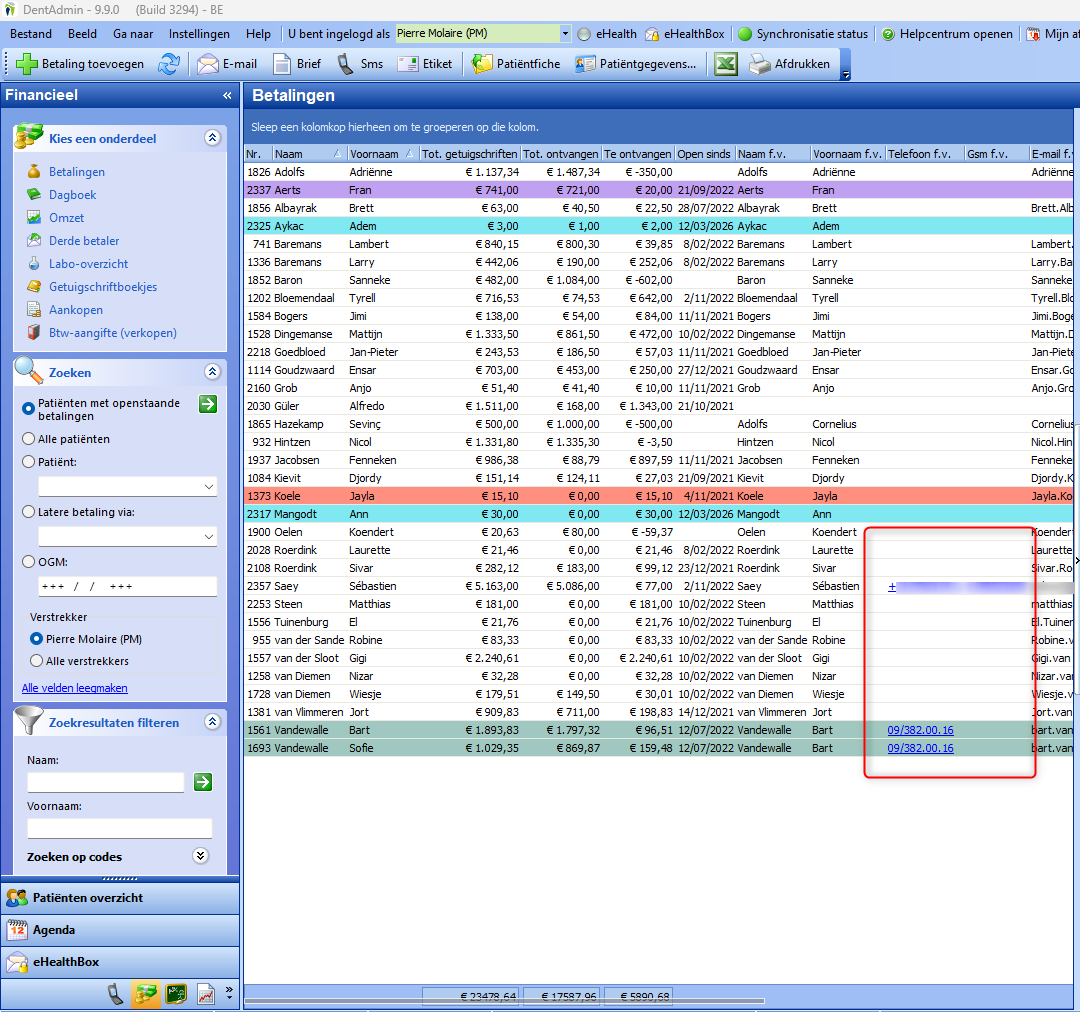
Task: Click the Naam filter input field
Action: 105,782
